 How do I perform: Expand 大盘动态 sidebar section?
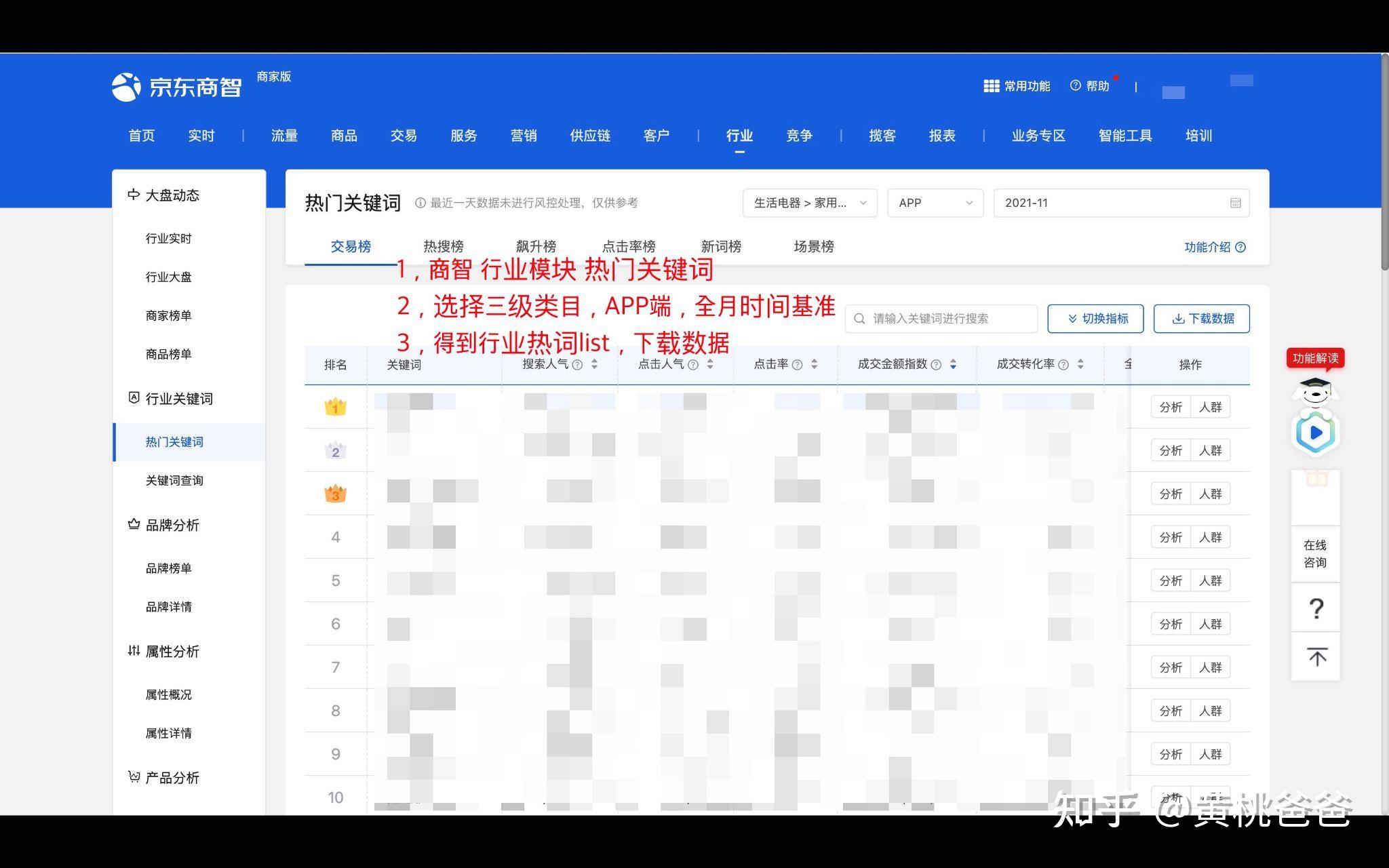tap(164, 195)
